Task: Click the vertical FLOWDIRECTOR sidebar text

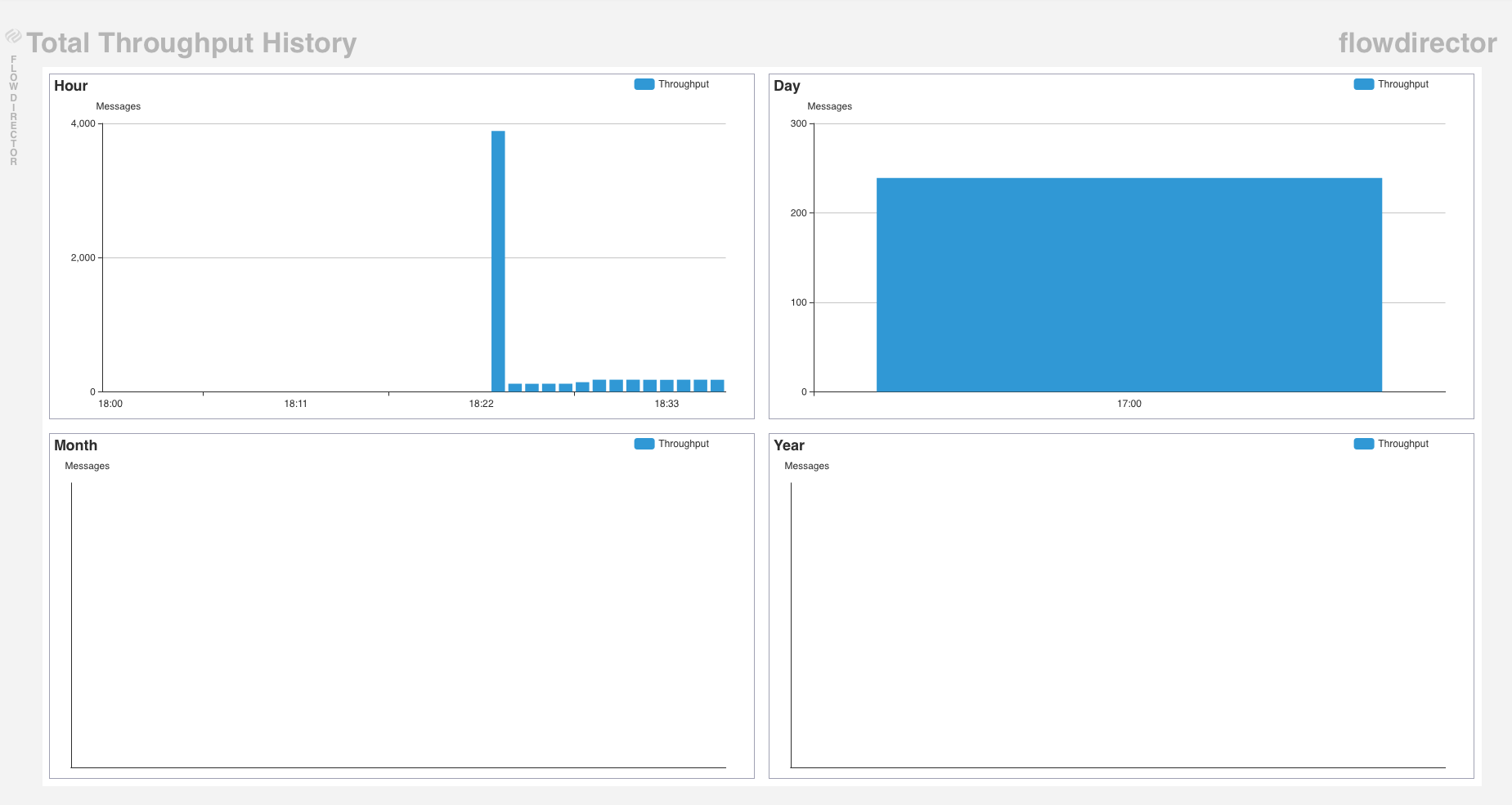Action: [x=13, y=110]
